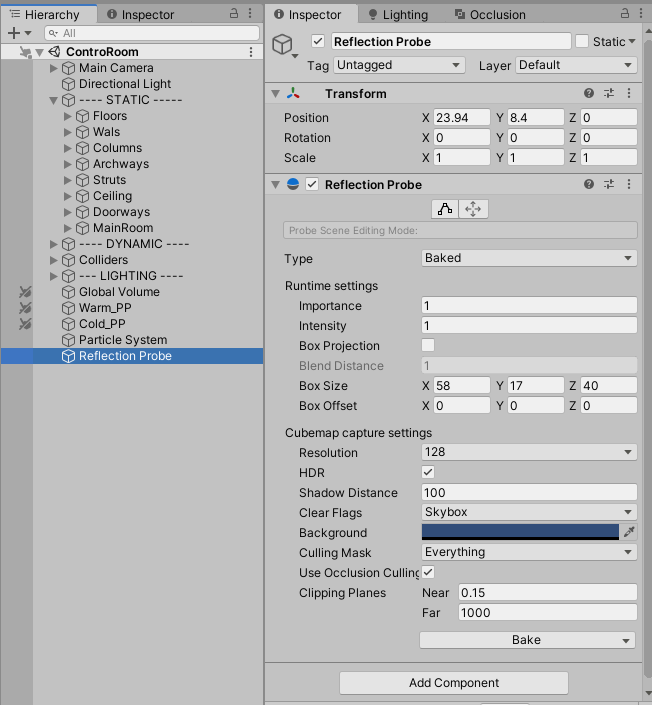Collapse the ---- STATIC ----- group
The width and height of the screenshot is (652, 705).
pyautogui.click(x=54, y=100)
